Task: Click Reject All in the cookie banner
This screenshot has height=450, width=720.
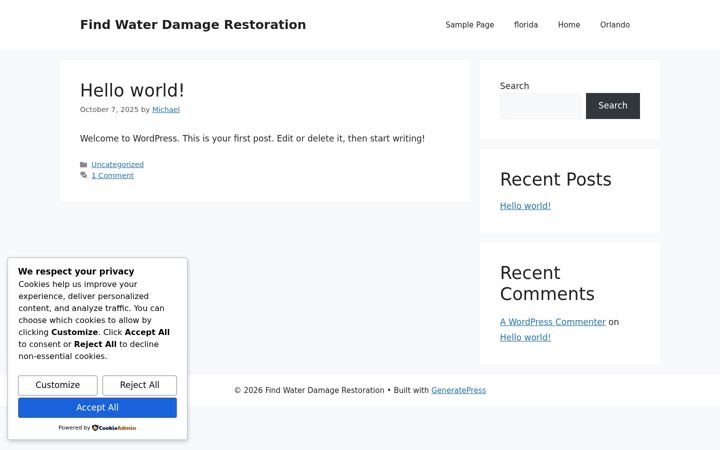Action: pyautogui.click(x=140, y=385)
